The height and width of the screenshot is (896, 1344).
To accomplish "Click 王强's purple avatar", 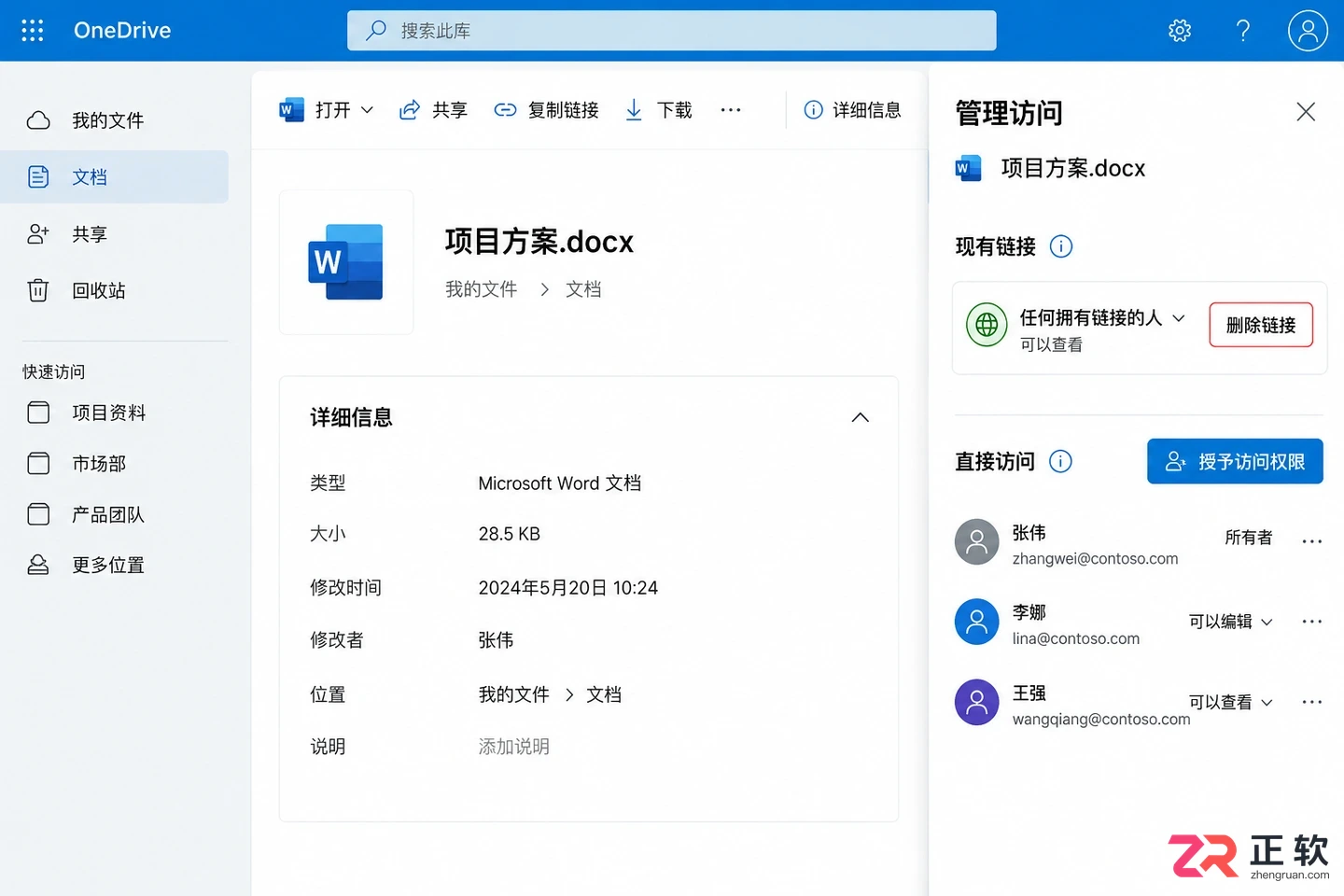I will pyautogui.click(x=977, y=702).
